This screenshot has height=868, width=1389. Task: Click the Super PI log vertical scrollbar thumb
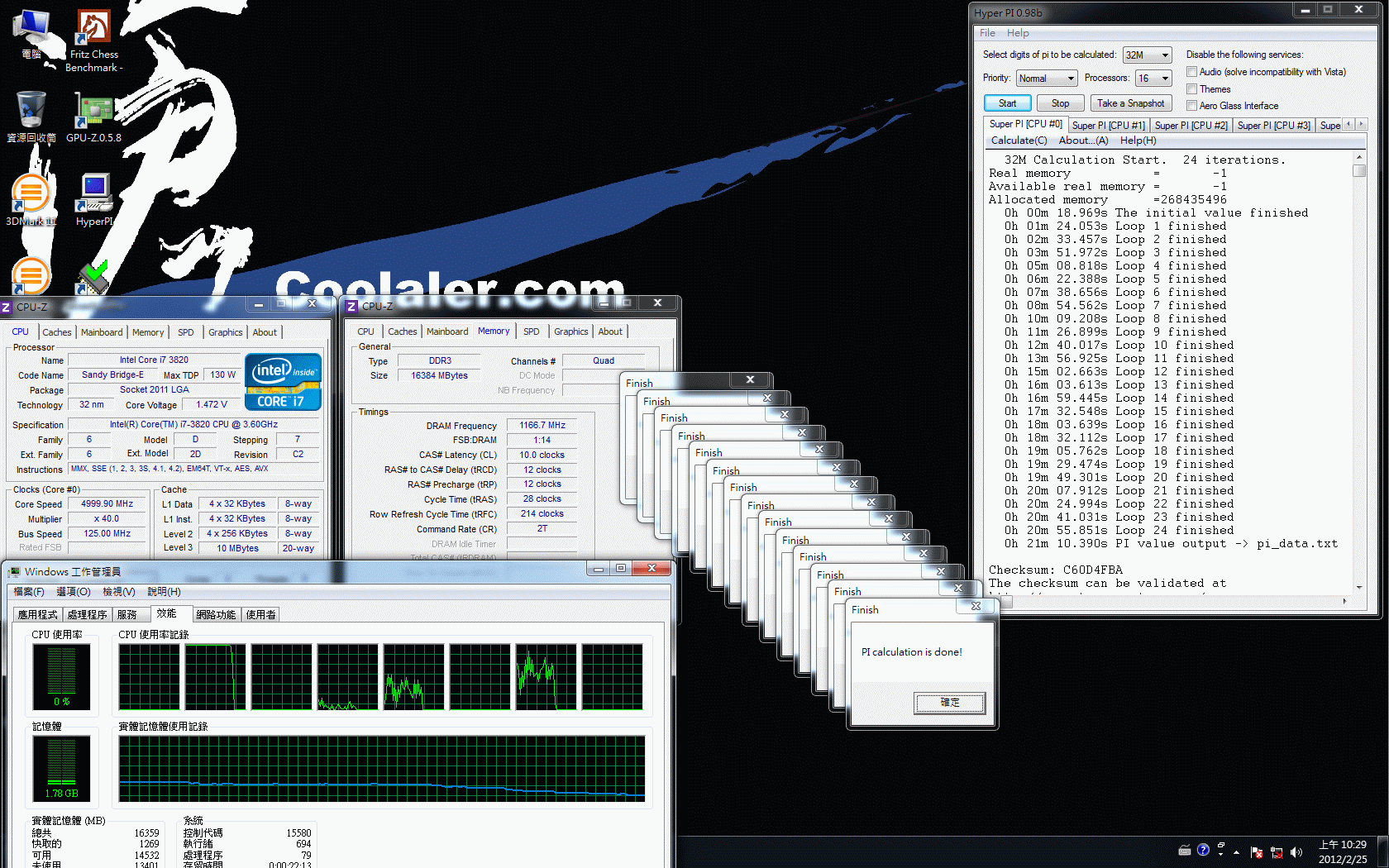click(1358, 171)
